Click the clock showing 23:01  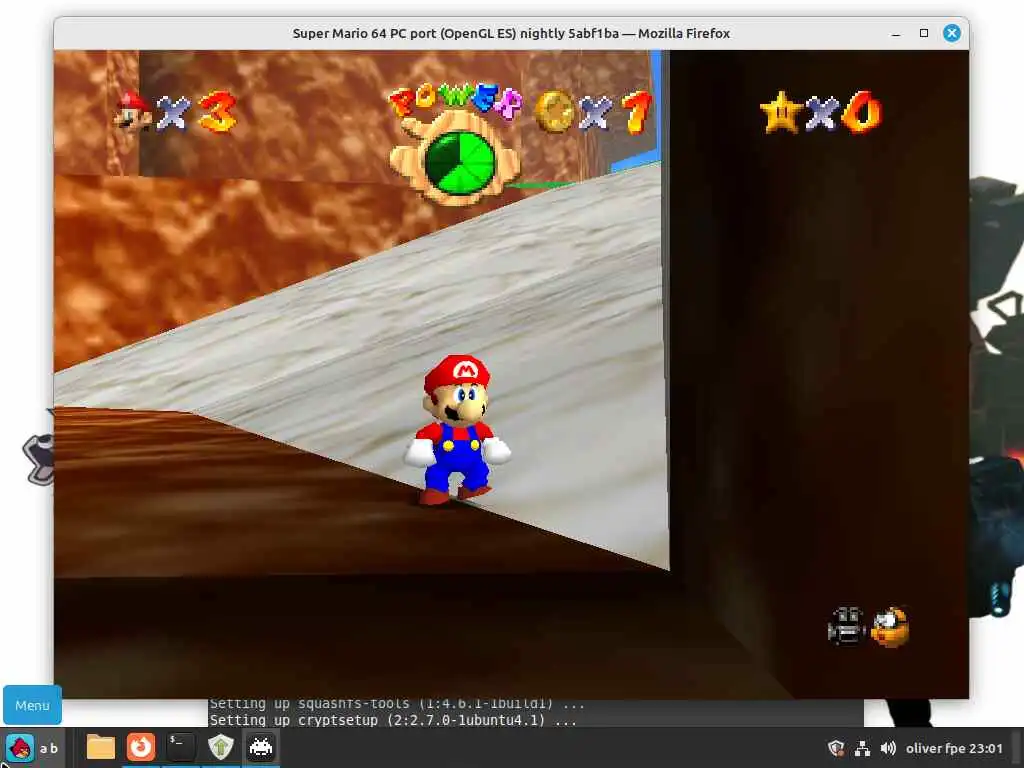(x=985, y=748)
